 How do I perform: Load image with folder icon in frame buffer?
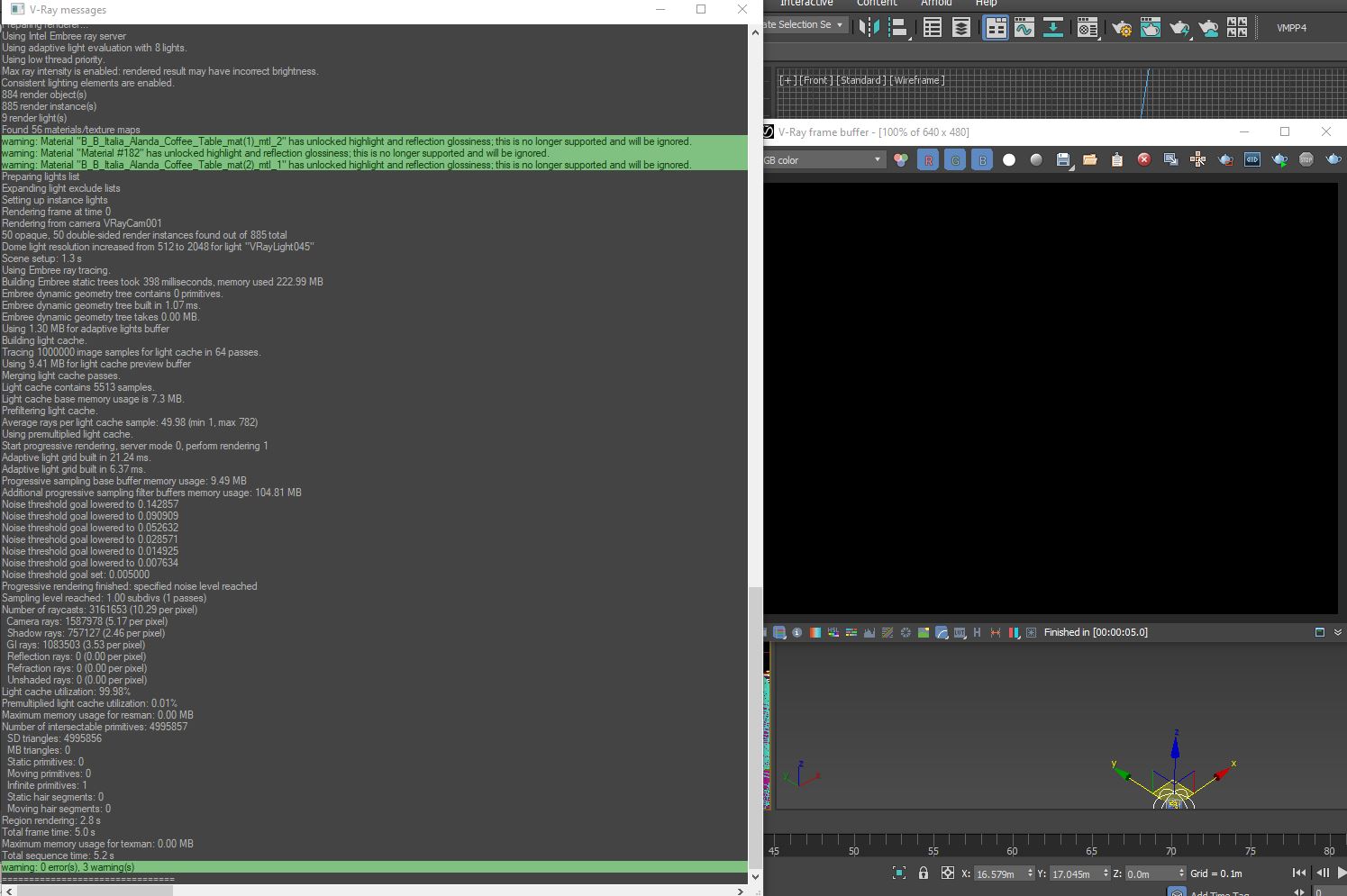1090,160
